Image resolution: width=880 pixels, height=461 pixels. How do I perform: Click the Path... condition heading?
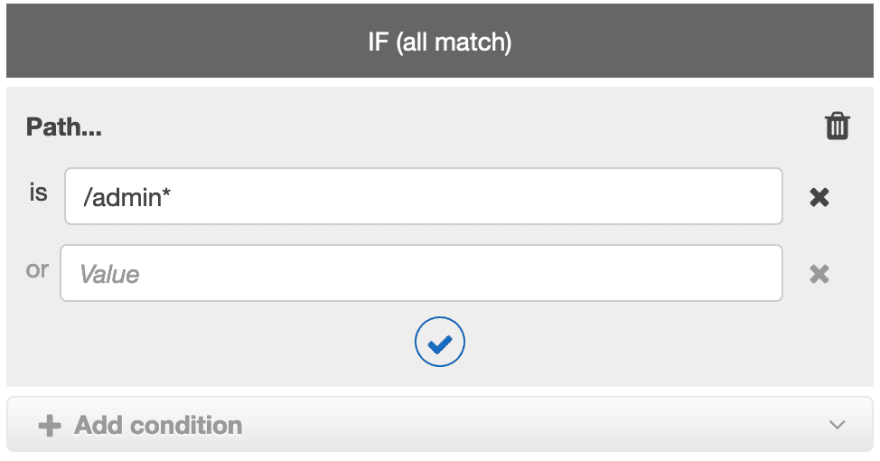(x=63, y=127)
